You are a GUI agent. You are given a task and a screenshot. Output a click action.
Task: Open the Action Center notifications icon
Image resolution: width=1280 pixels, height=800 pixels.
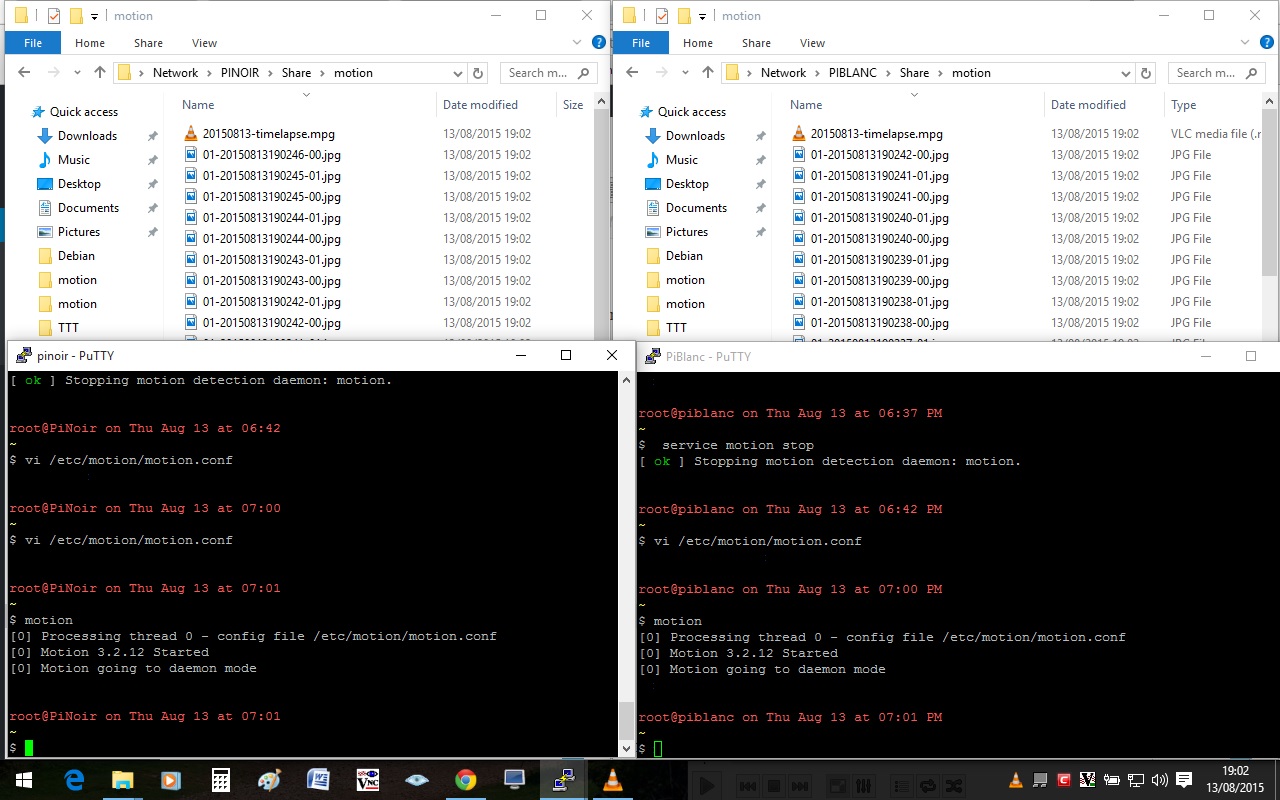click(1184, 780)
